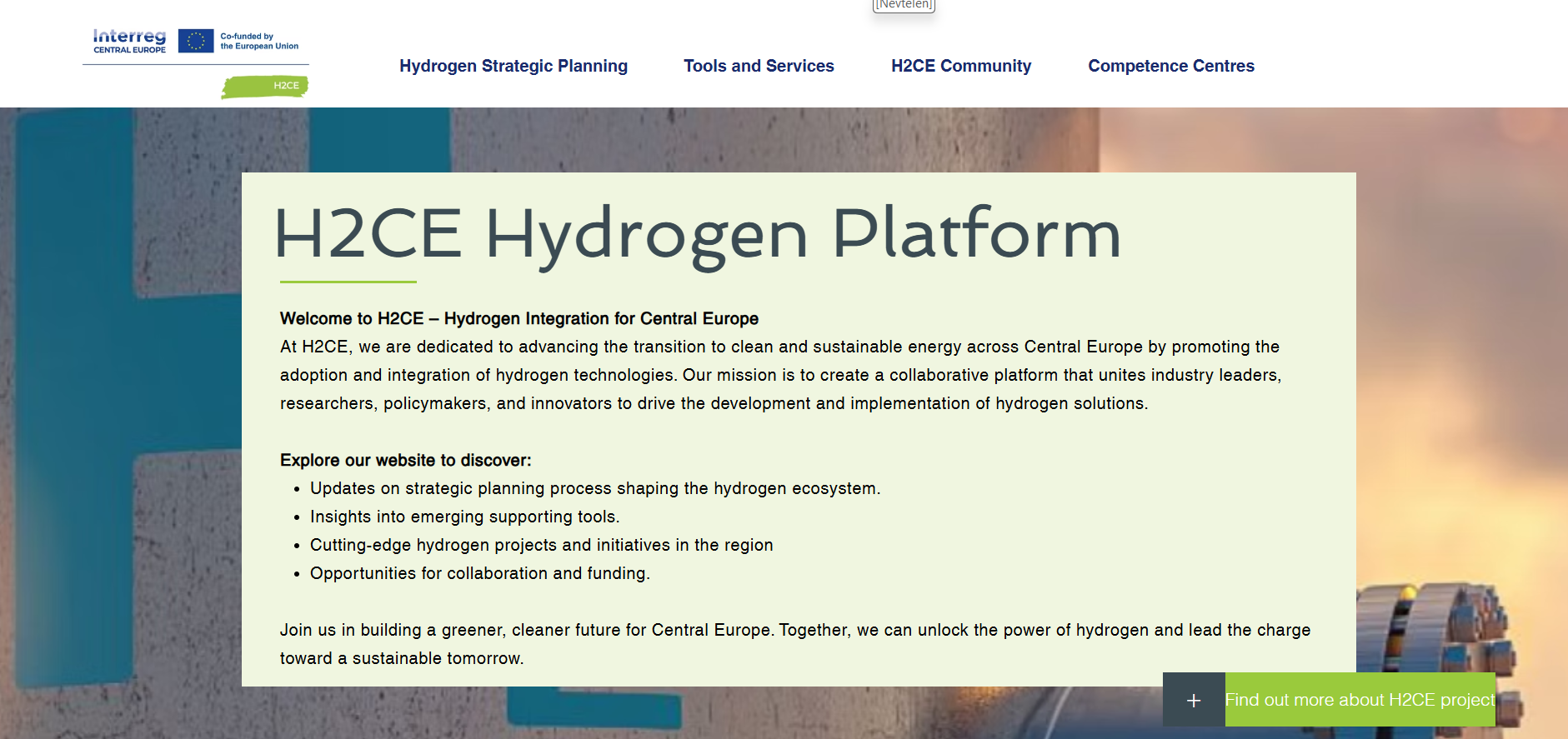Open the Hydrogen Strategic Planning menu
1568x739 pixels.
513,66
